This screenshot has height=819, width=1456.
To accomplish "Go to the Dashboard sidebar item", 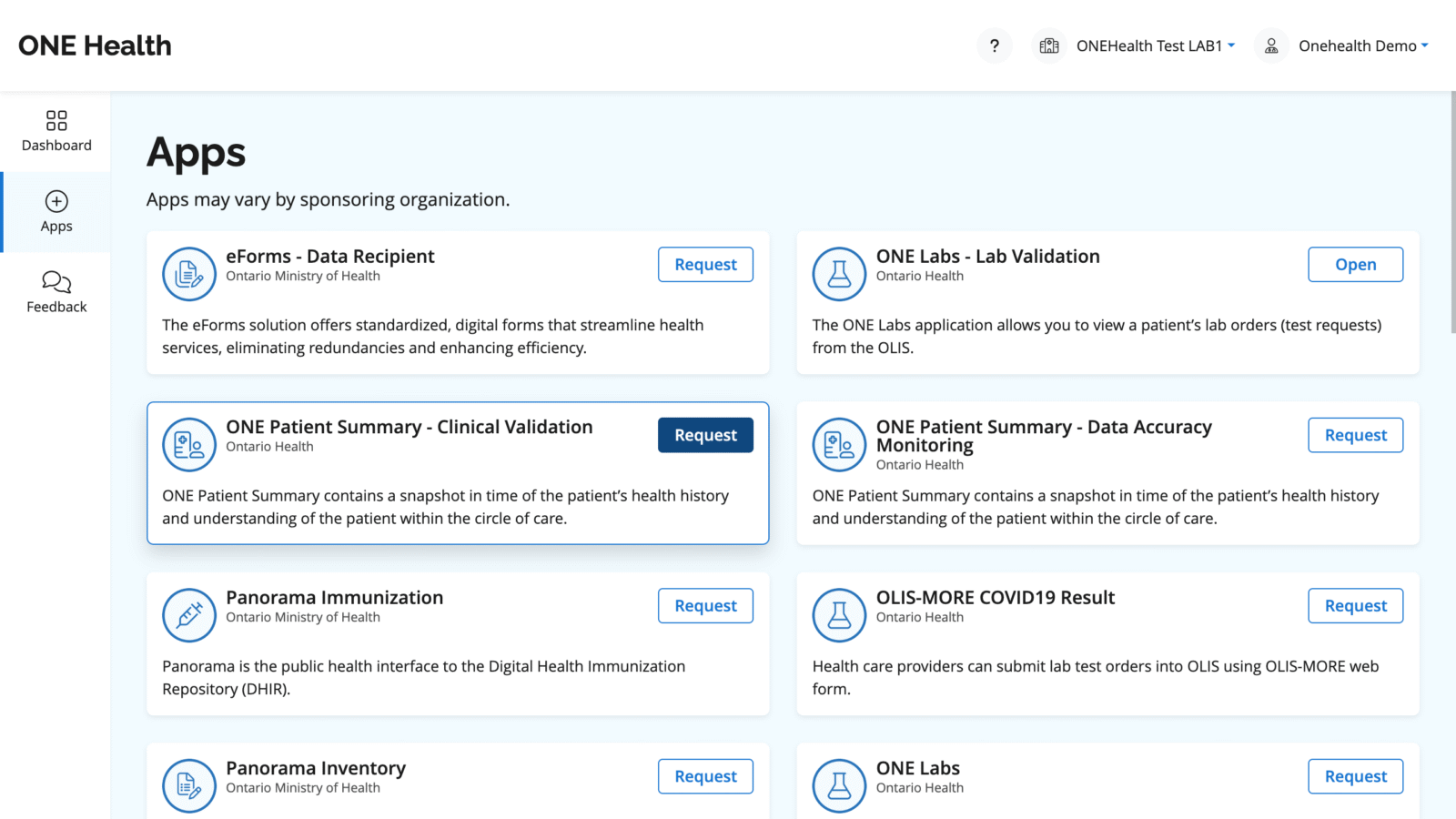I will pos(56,132).
